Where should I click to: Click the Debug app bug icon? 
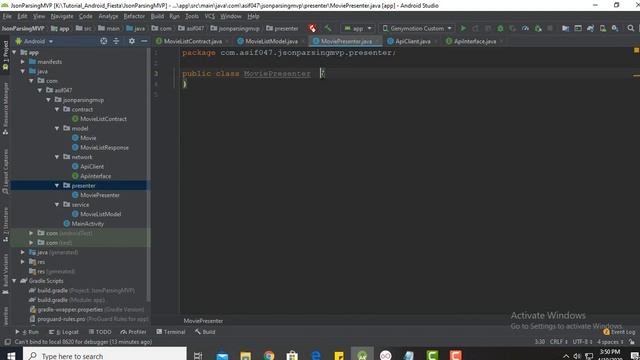500,28
